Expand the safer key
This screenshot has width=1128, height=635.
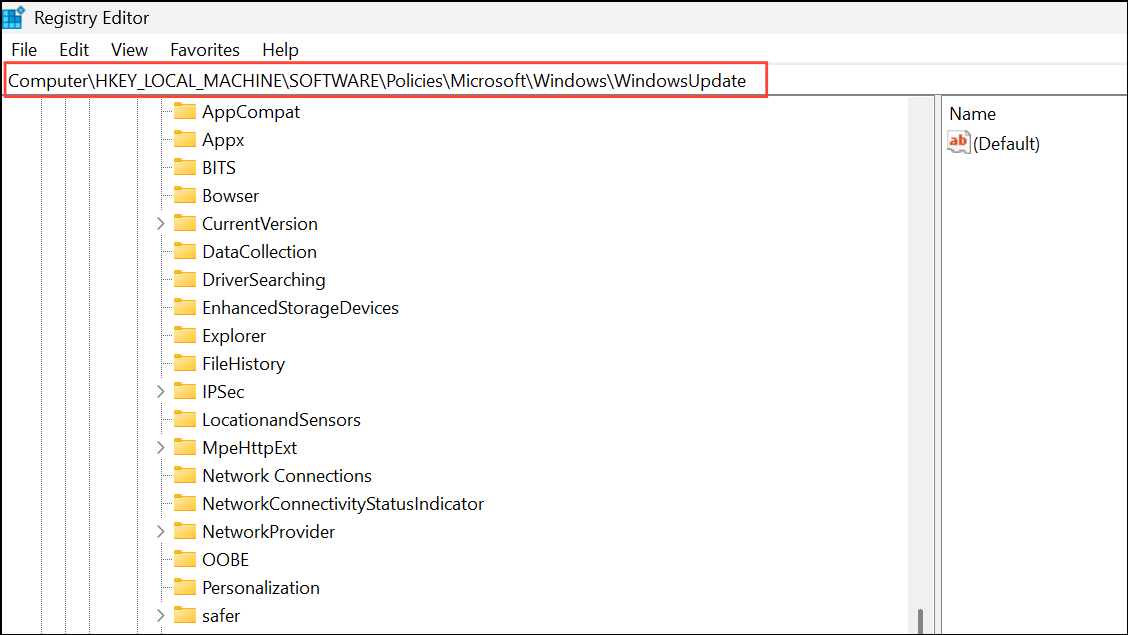pyautogui.click(x=161, y=616)
